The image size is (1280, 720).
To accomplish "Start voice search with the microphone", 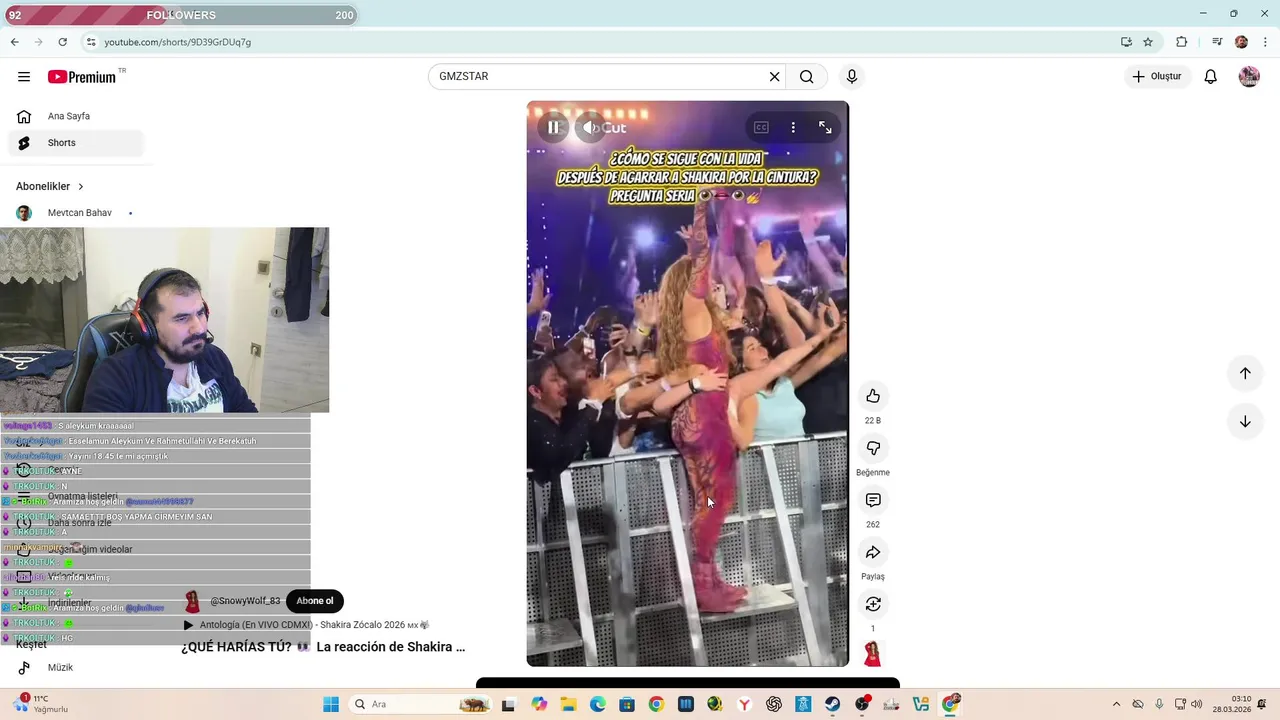I will 852,77.
